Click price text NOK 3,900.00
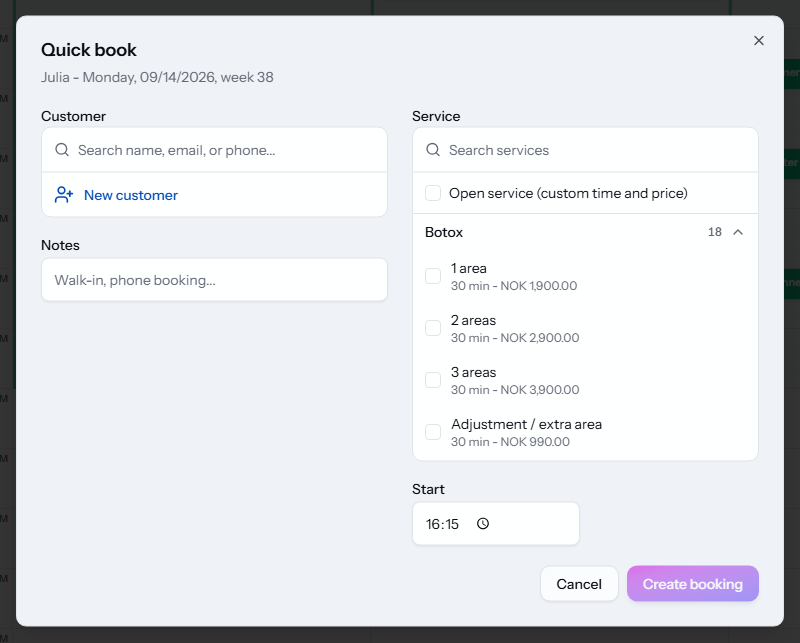The width and height of the screenshot is (800, 643). [539, 390]
